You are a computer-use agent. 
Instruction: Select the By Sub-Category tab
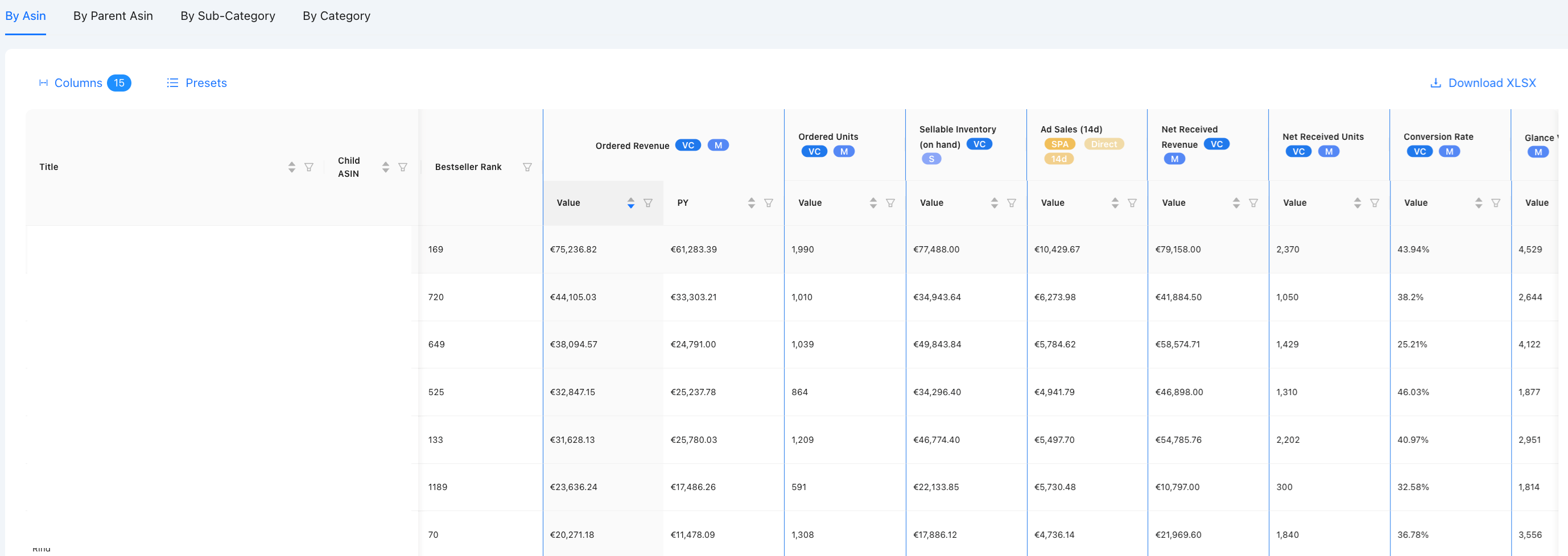click(228, 16)
